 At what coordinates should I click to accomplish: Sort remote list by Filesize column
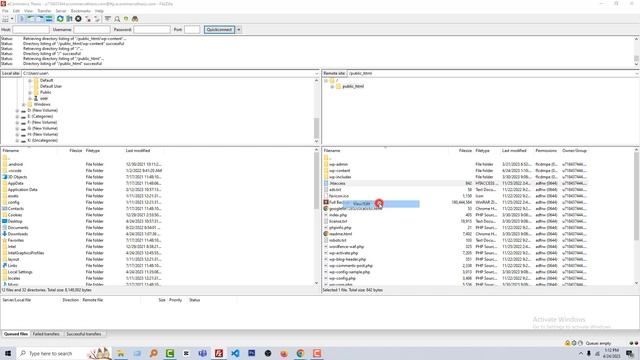465,151
